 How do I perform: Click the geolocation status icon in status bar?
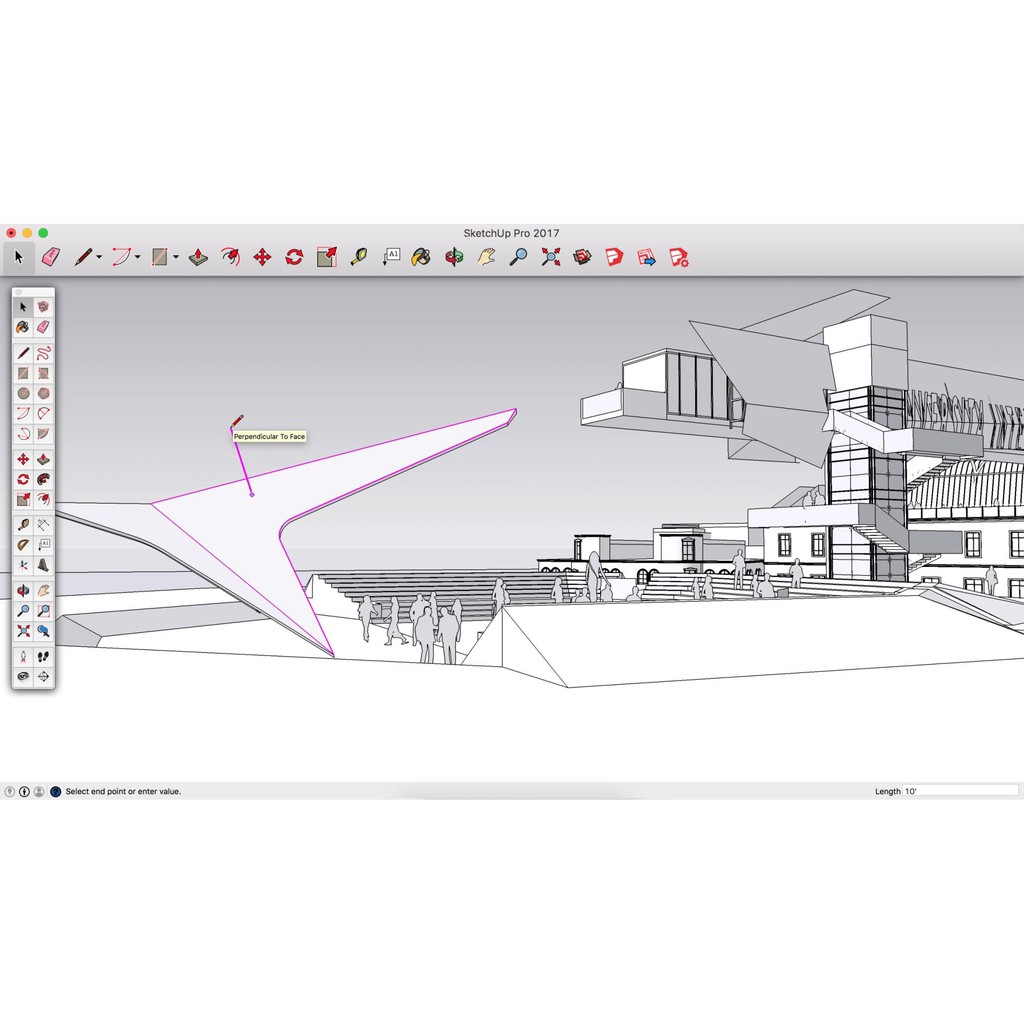coord(9,791)
